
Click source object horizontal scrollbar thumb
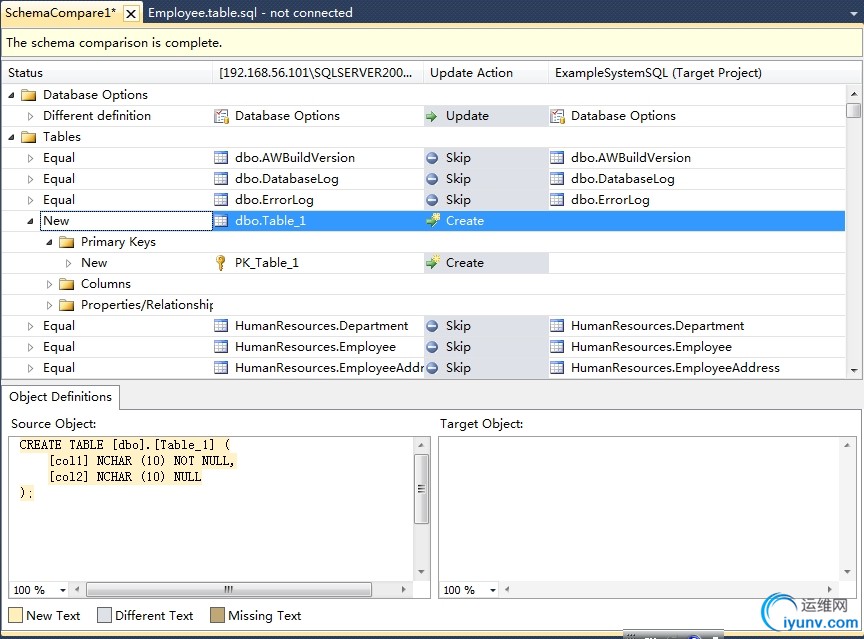point(229,590)
